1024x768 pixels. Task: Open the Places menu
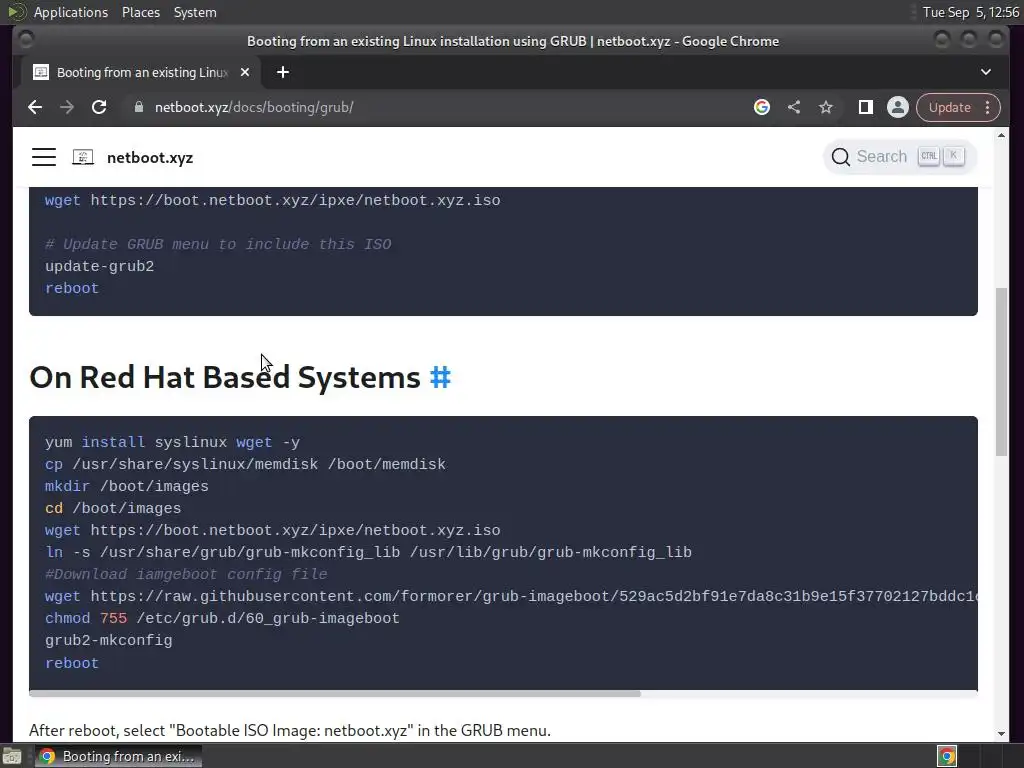point(141,12)
